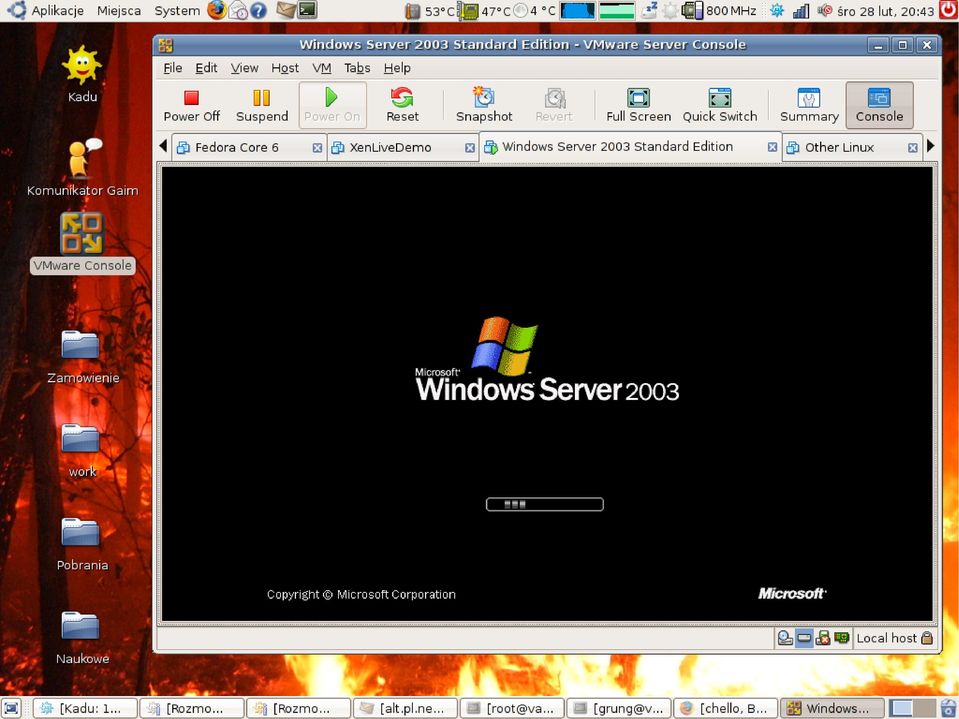Open the VM menu

point(322,68)
